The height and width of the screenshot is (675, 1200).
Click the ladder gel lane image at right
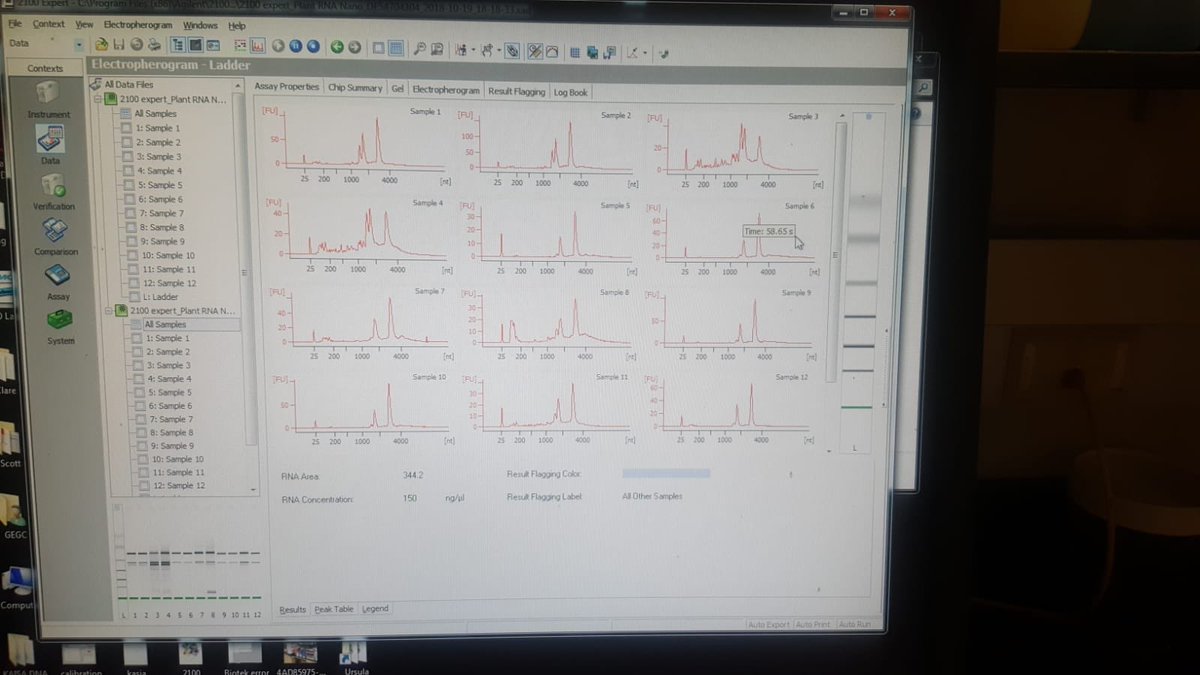coord(858,282)
